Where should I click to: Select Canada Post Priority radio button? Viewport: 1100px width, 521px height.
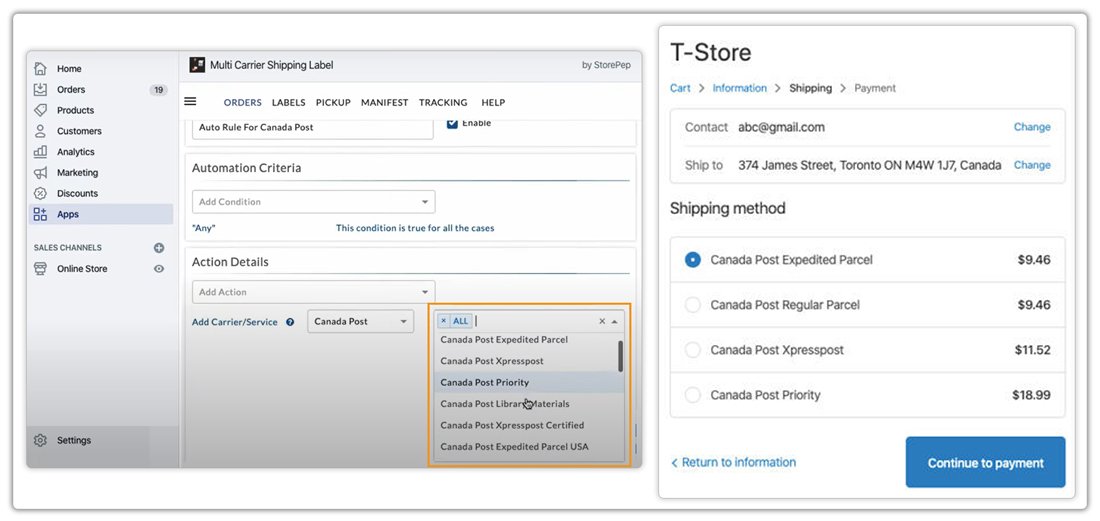coord(692,395)
